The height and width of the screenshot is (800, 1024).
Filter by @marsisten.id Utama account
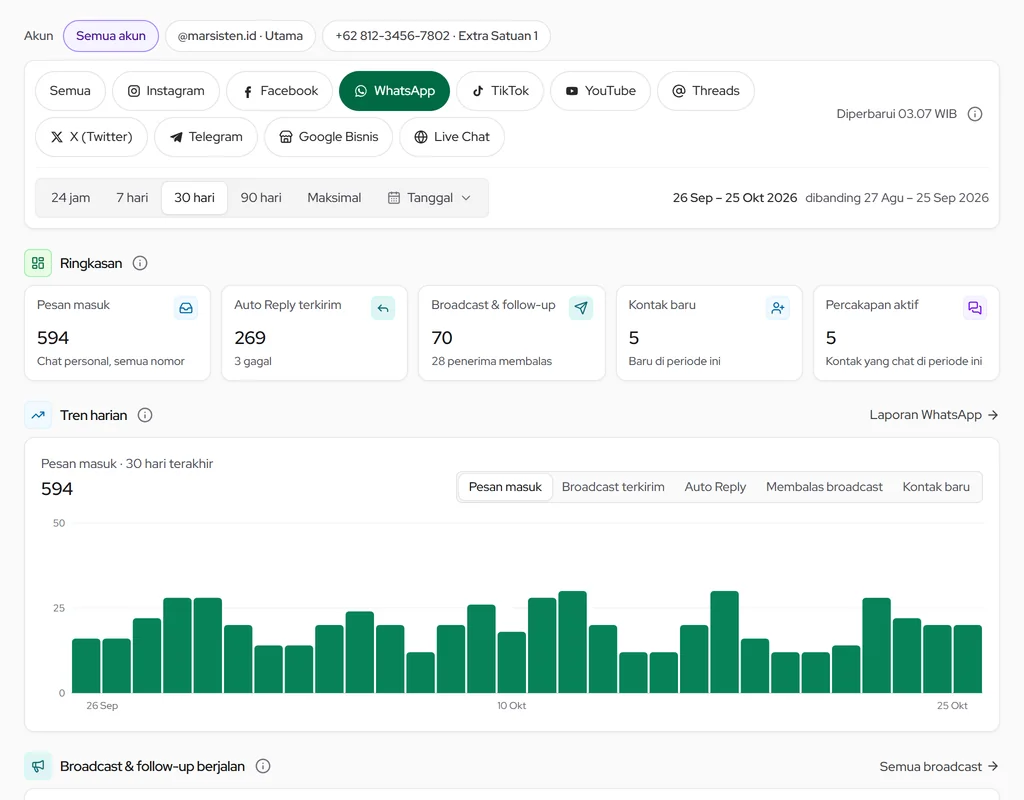240,36
